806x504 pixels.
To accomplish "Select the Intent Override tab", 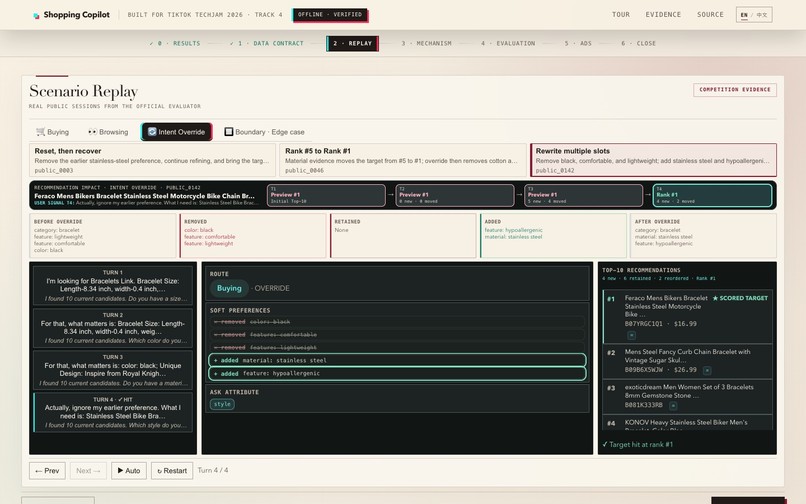I will click(x=176, y=132).
